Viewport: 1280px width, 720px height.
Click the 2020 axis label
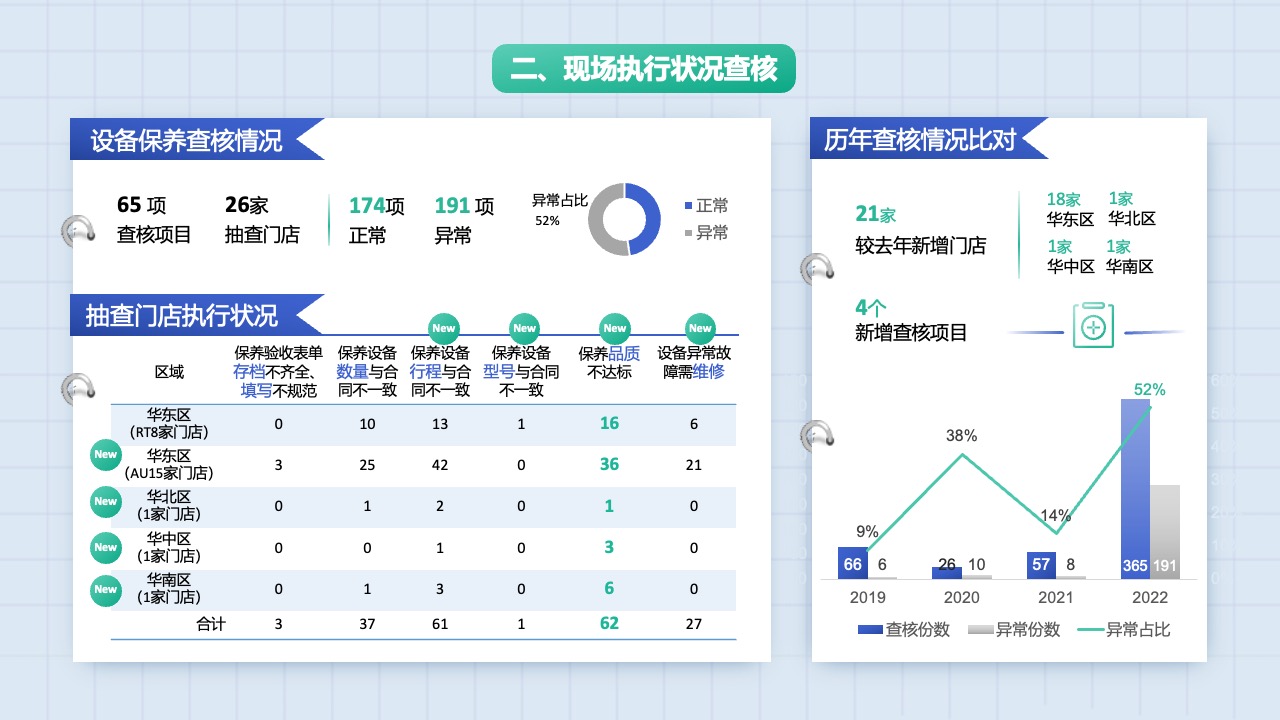pyautogui.click(x=961, y=597)
